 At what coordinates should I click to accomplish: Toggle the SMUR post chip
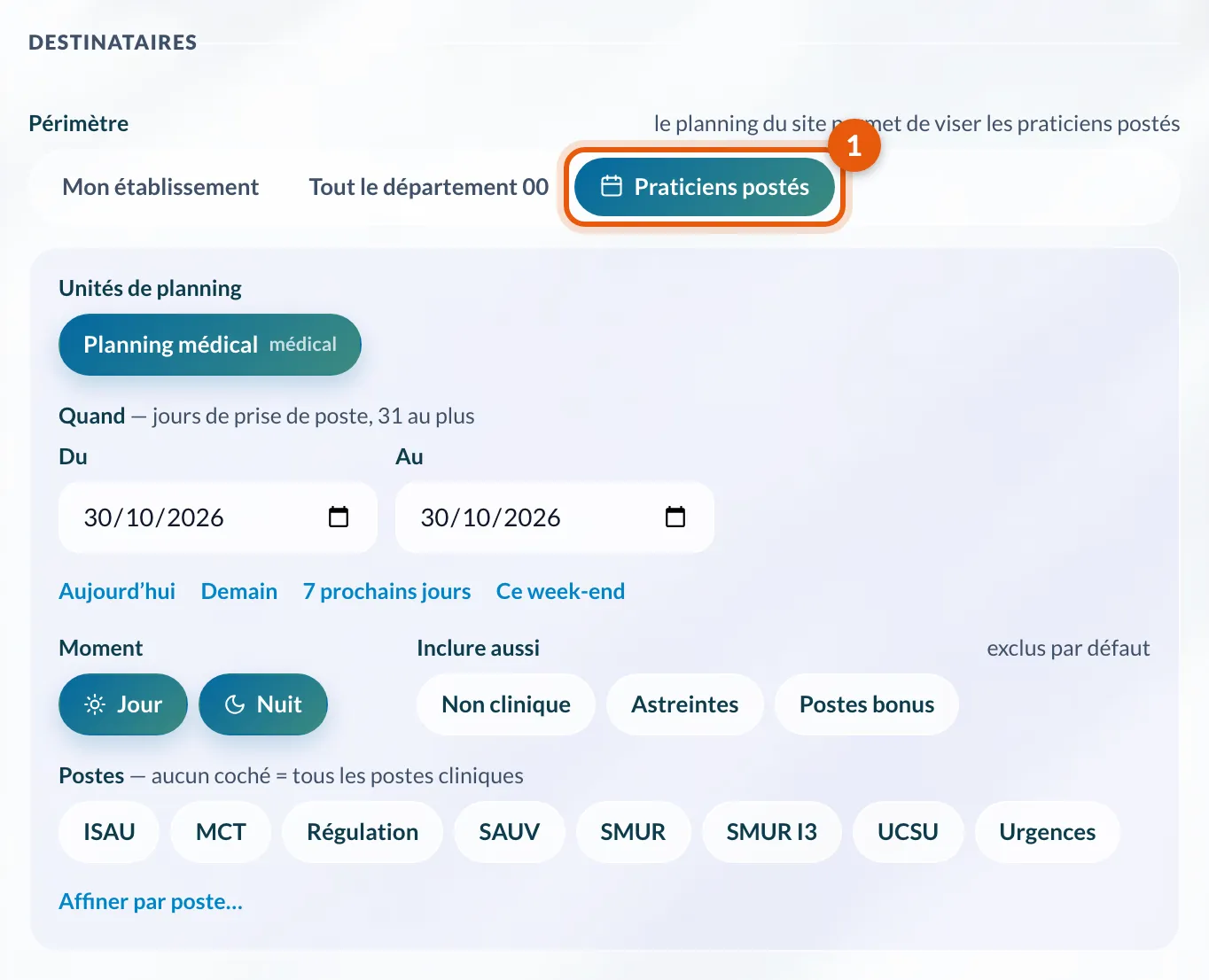tap(633, 832)
